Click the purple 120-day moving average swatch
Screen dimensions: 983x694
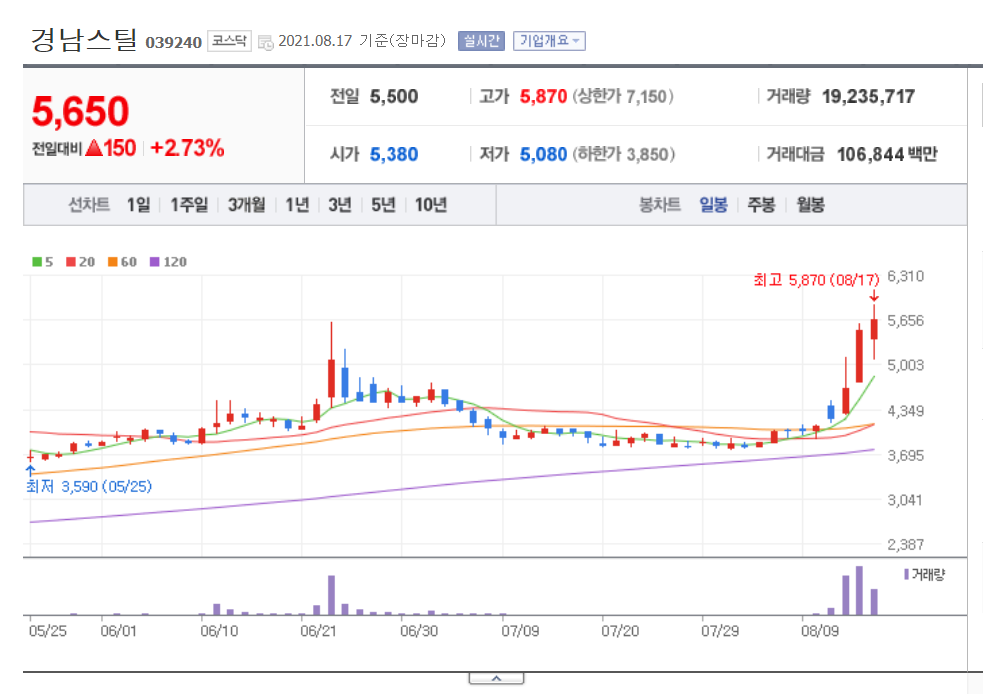pos(155,261)
